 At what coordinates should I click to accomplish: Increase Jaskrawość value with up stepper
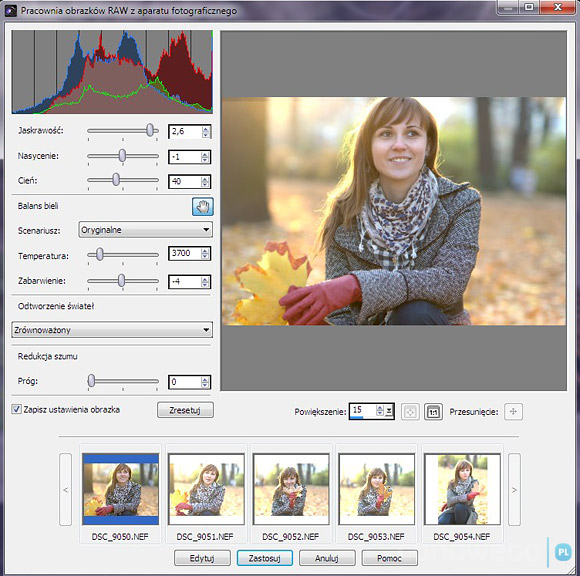[205, 129]
